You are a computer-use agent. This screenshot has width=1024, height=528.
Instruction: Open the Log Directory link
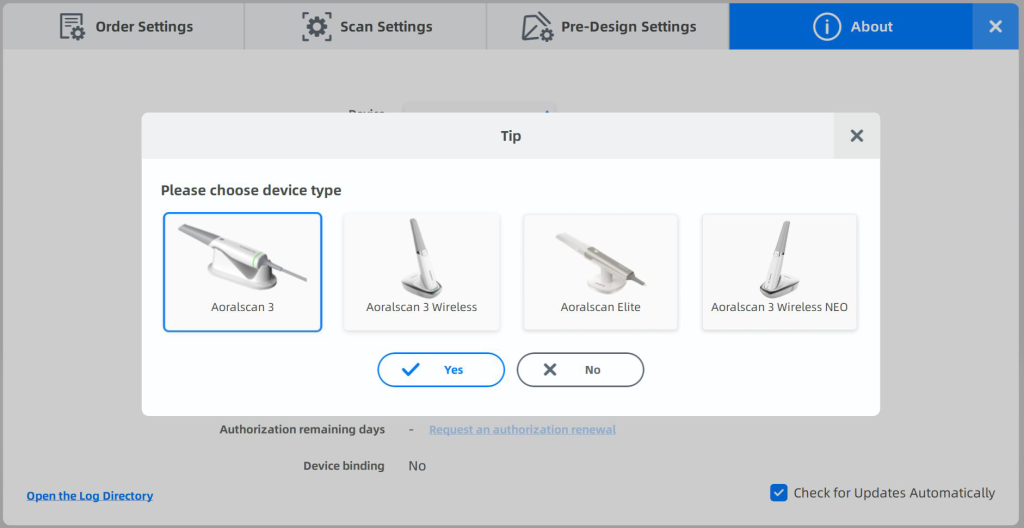(x=89, y=496)
